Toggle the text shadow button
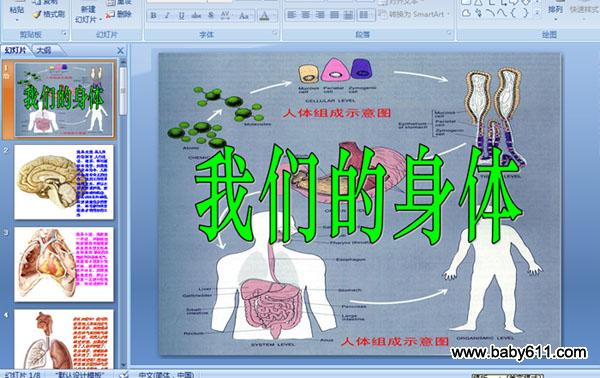This screenshot has width=600, height=378. pos(211,16)
